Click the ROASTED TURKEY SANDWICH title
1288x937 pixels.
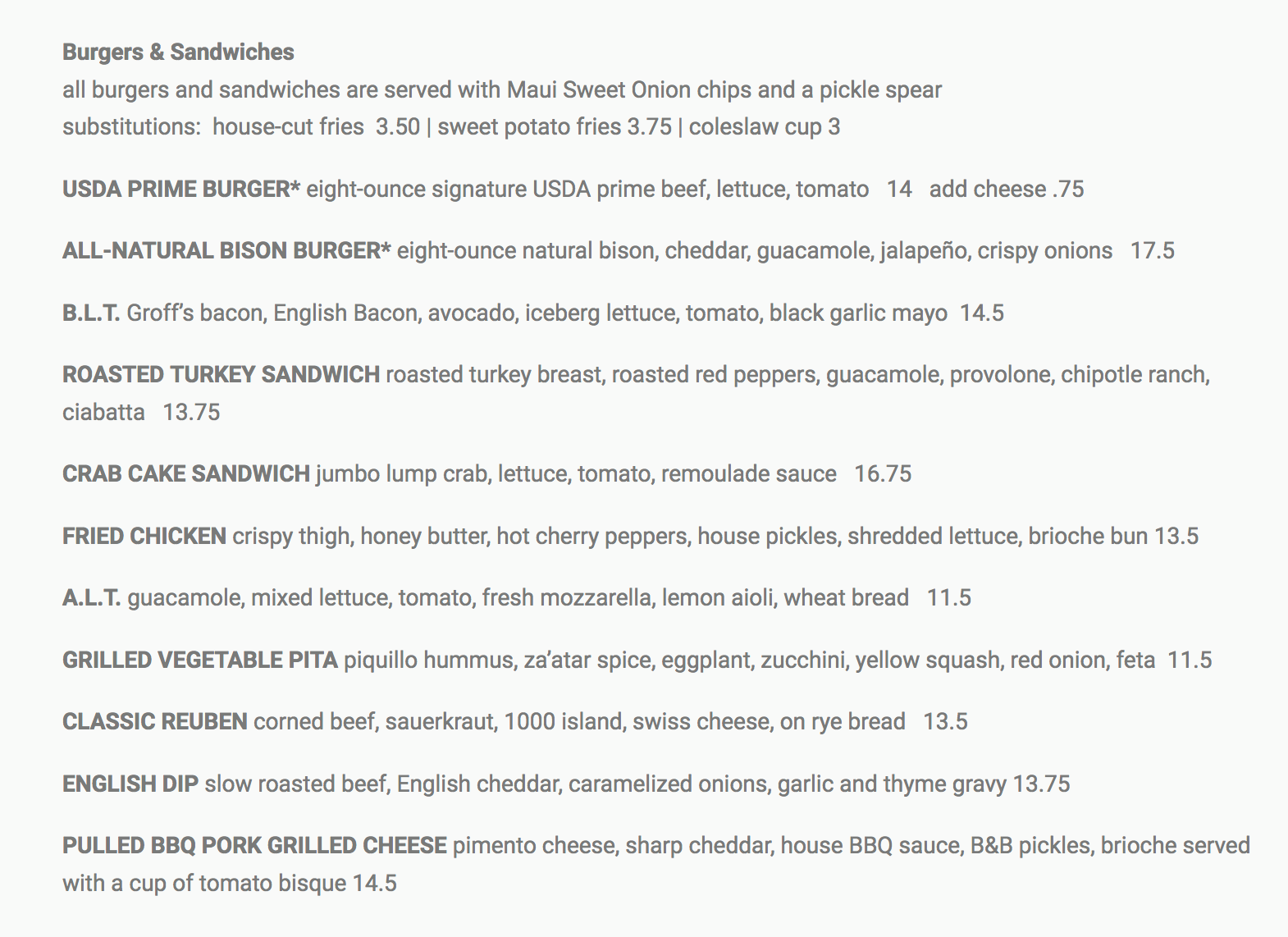[x=221, y=375]
